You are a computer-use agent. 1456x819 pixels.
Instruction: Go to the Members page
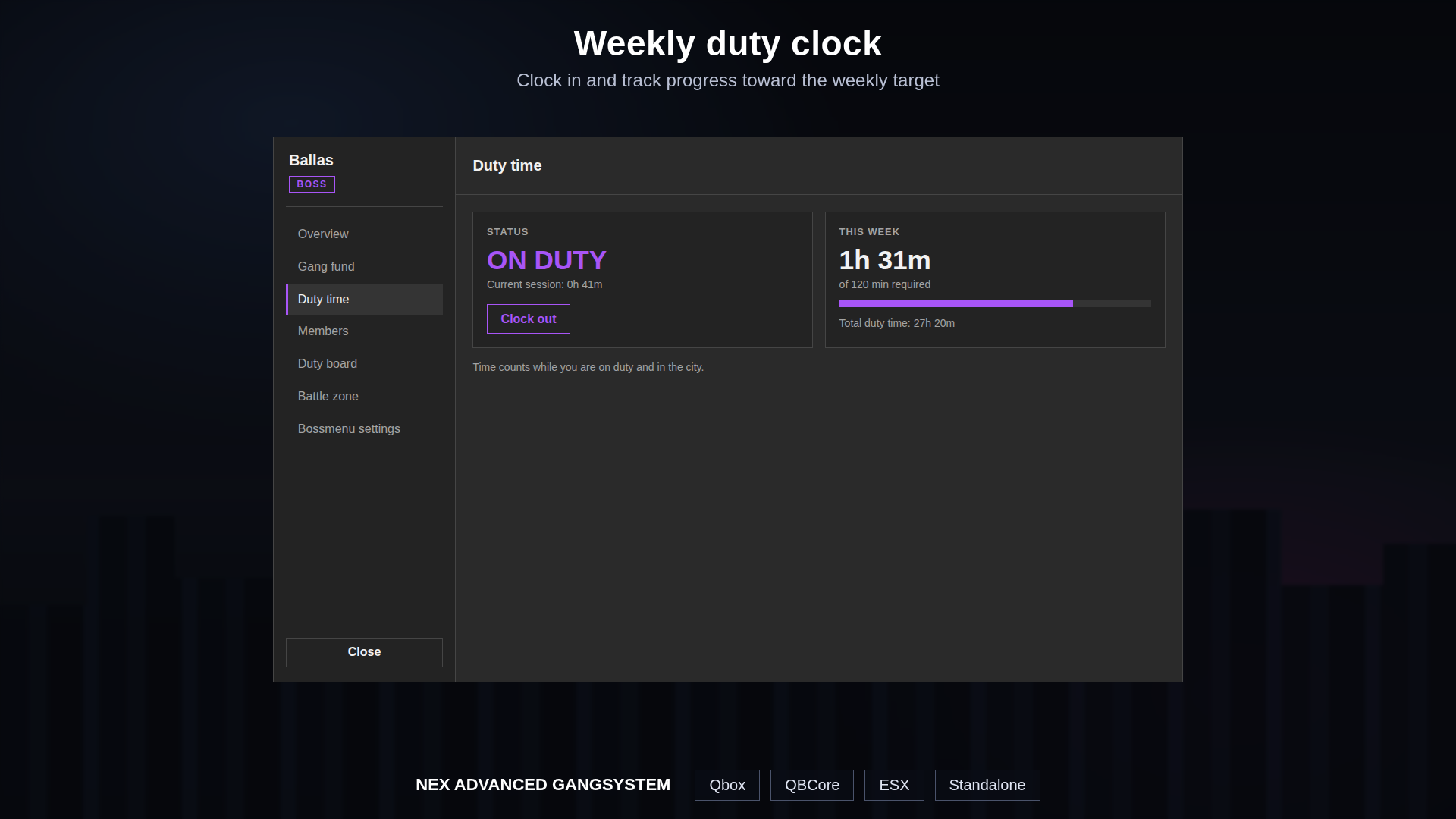364,331
